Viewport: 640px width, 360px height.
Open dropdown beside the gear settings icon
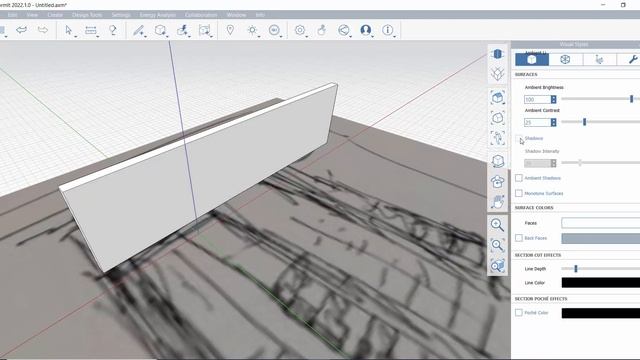[x=307, y=37]
